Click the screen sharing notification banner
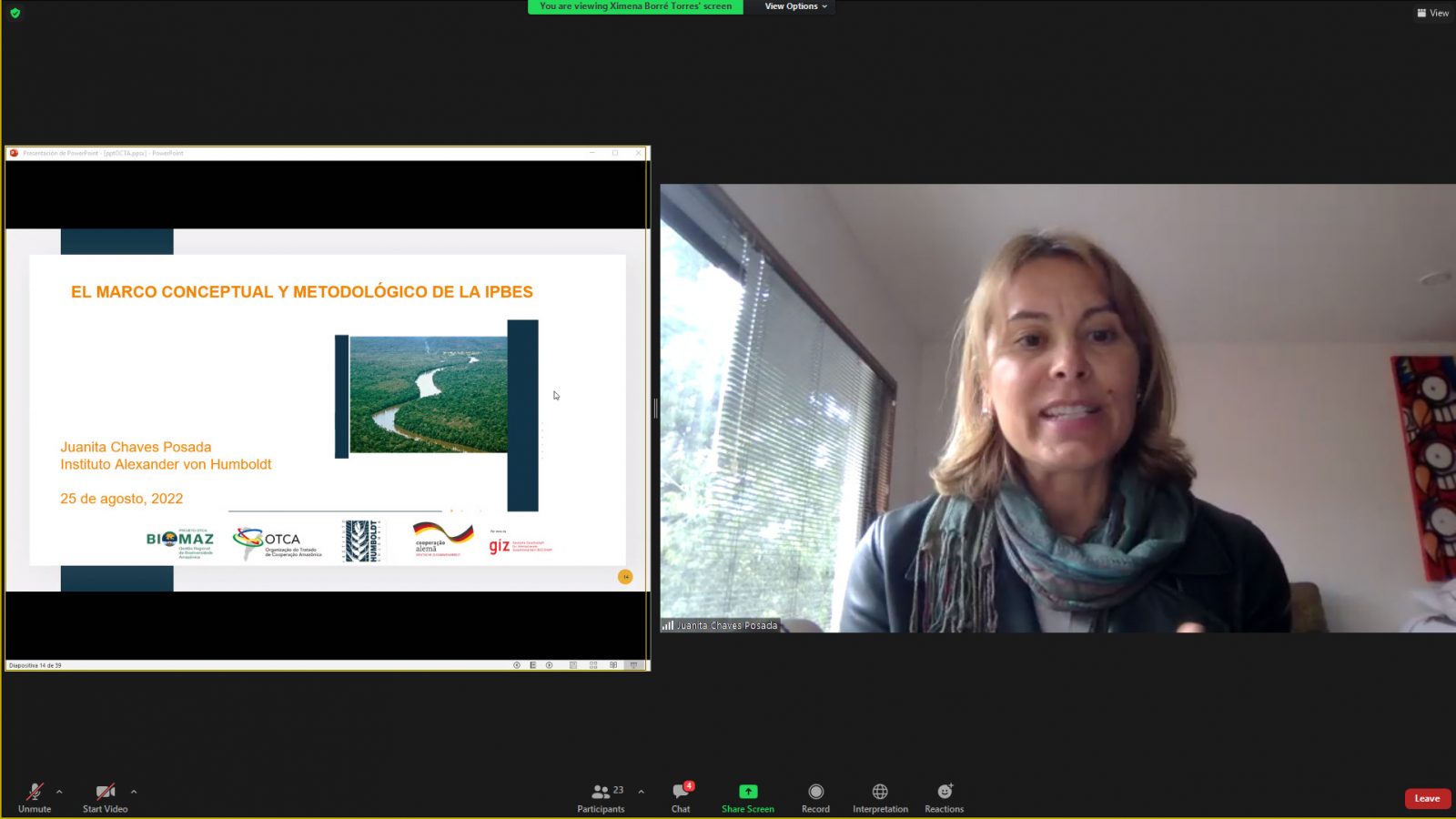The width and height of the screenshot is (1456, 819). pos(635,6)
